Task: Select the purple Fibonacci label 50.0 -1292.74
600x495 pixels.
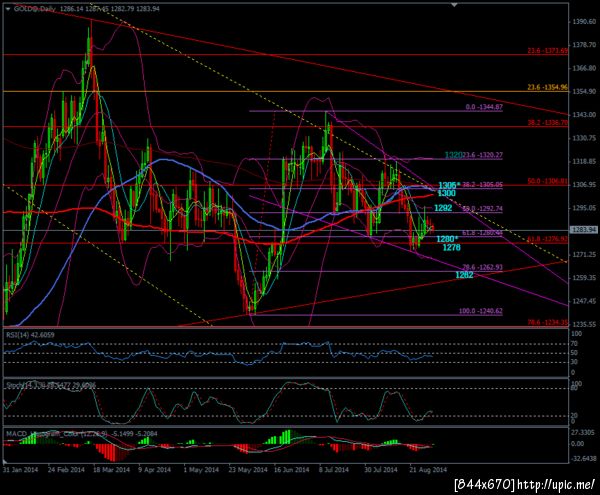Action: 482,209
